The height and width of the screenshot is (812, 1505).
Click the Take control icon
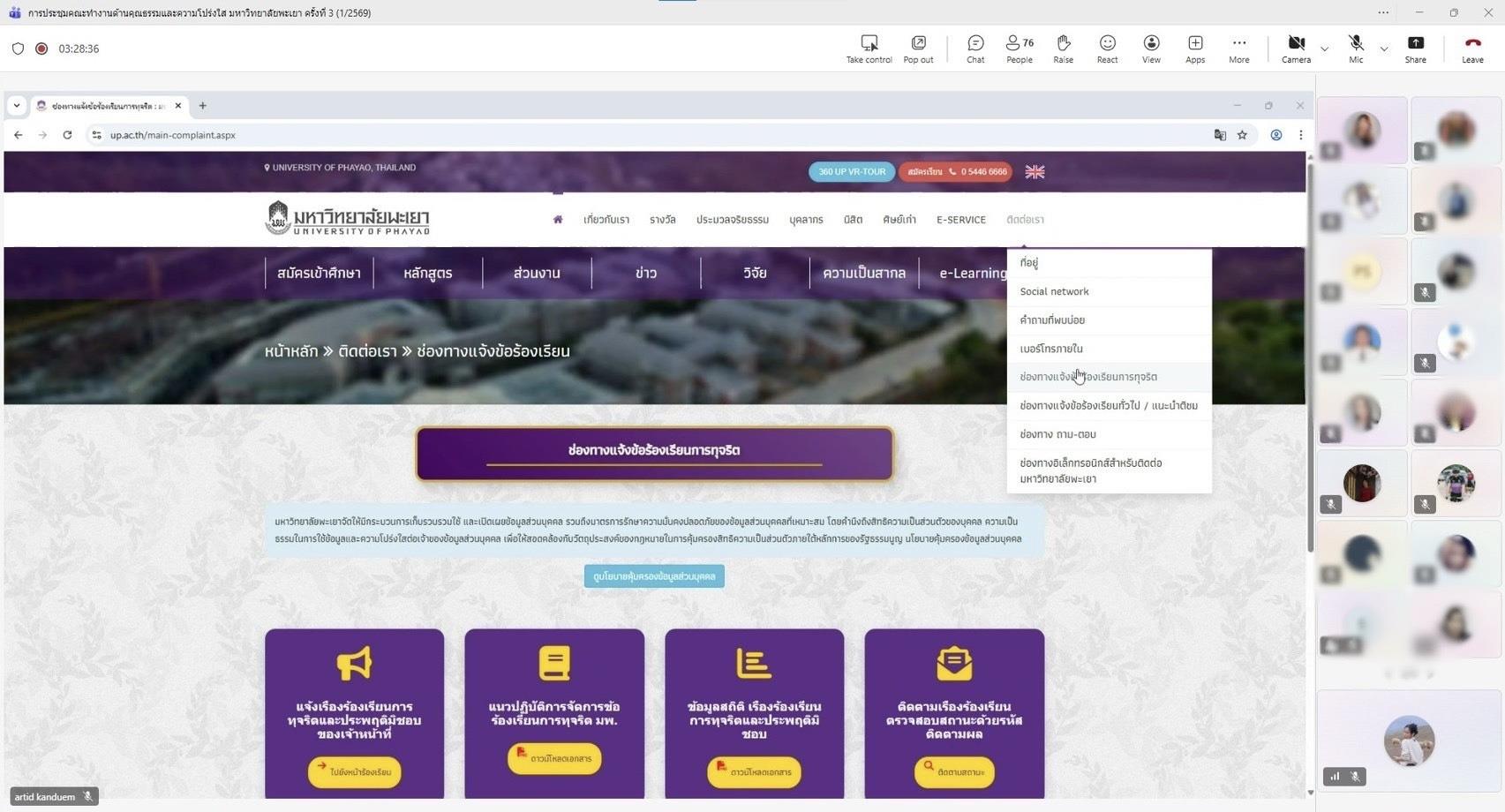pos(869,49)
